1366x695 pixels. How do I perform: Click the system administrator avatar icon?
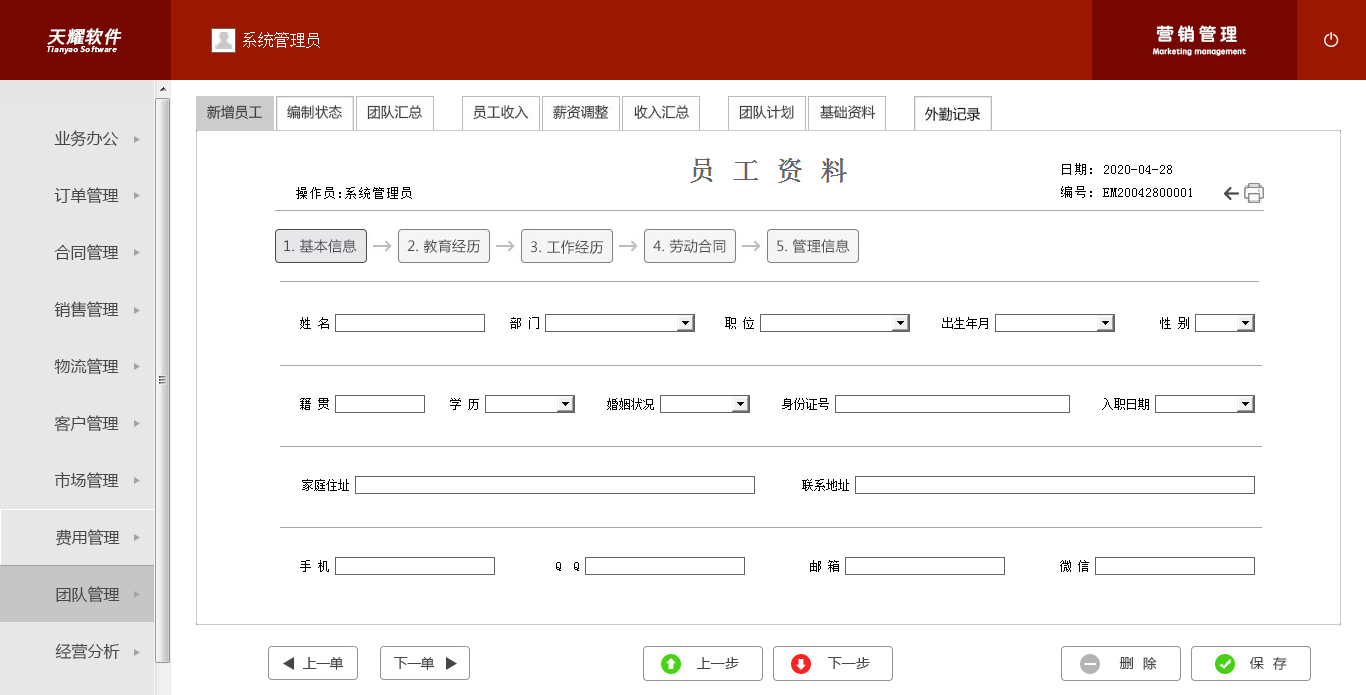pyautogui.click(x=223, y=40)
